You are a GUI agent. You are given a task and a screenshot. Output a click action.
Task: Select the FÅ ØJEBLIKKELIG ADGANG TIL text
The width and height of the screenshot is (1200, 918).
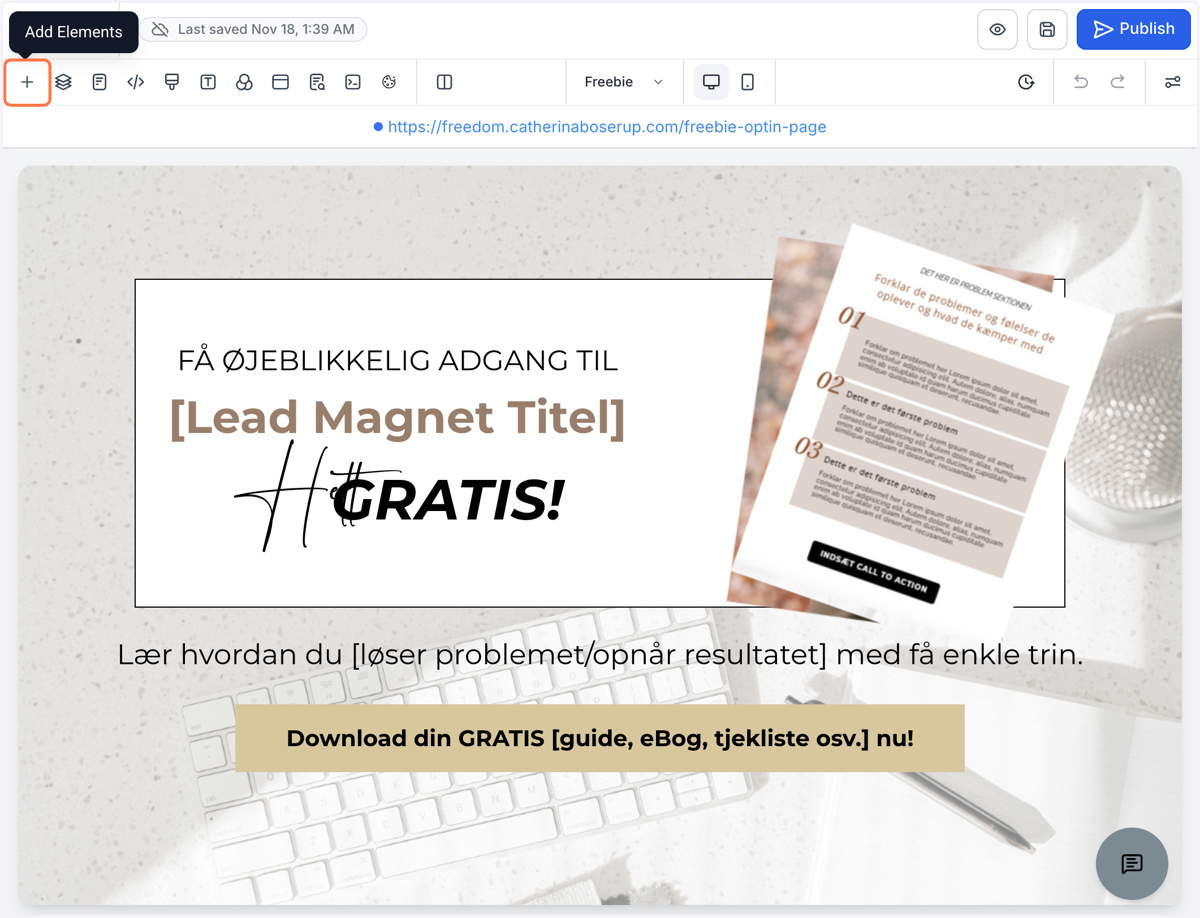(x=398, y=360)
